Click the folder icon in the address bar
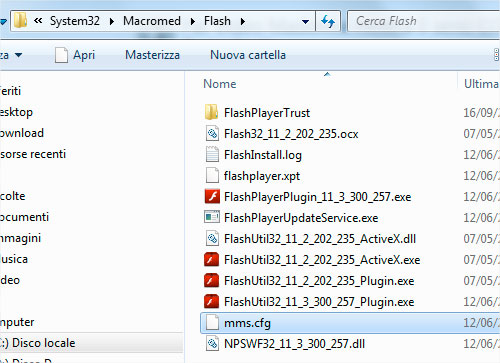Image resolution: width=500 pixels, height=363 pixels. pyautogui.click(x=20, y=21)
